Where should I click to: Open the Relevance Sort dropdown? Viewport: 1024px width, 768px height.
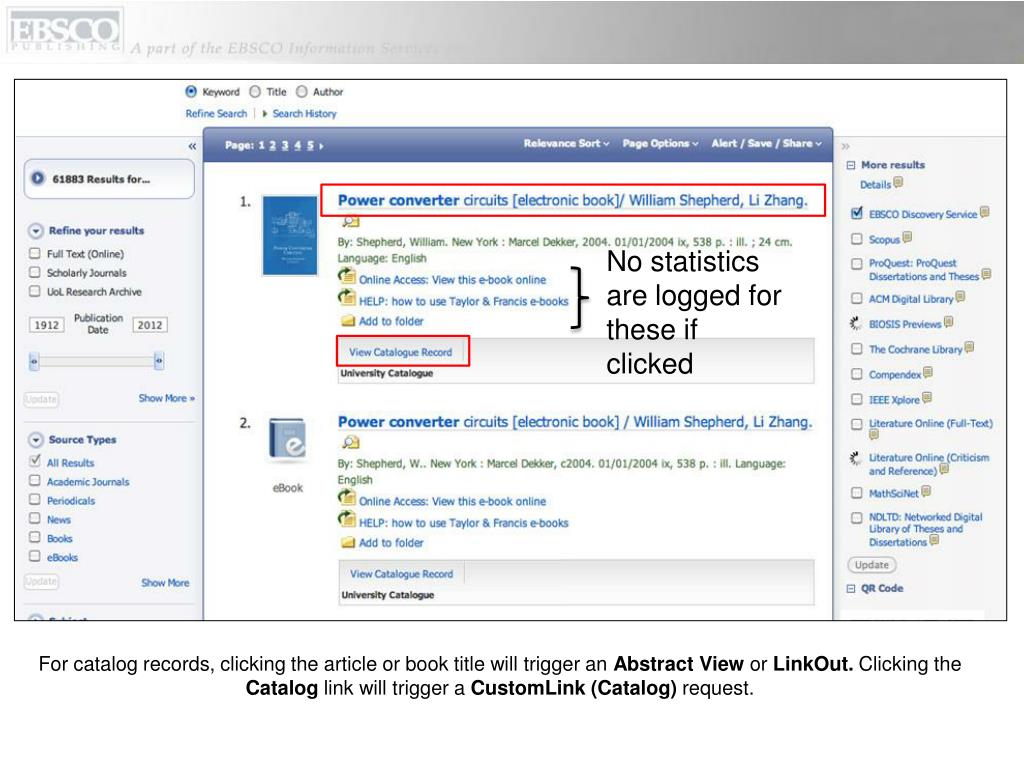pyautogui.click(x=566, y=143)
